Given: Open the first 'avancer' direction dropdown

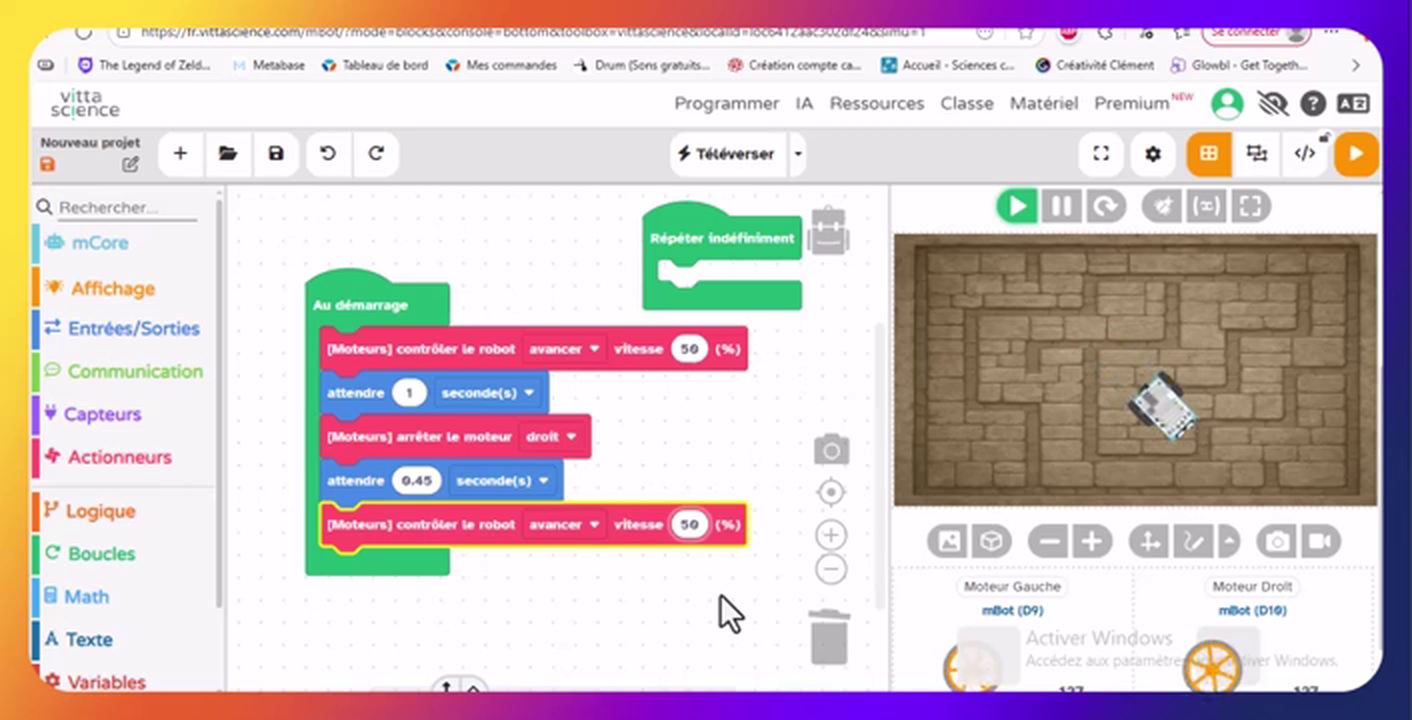Looking at the screenshot, I should (564, 349).
